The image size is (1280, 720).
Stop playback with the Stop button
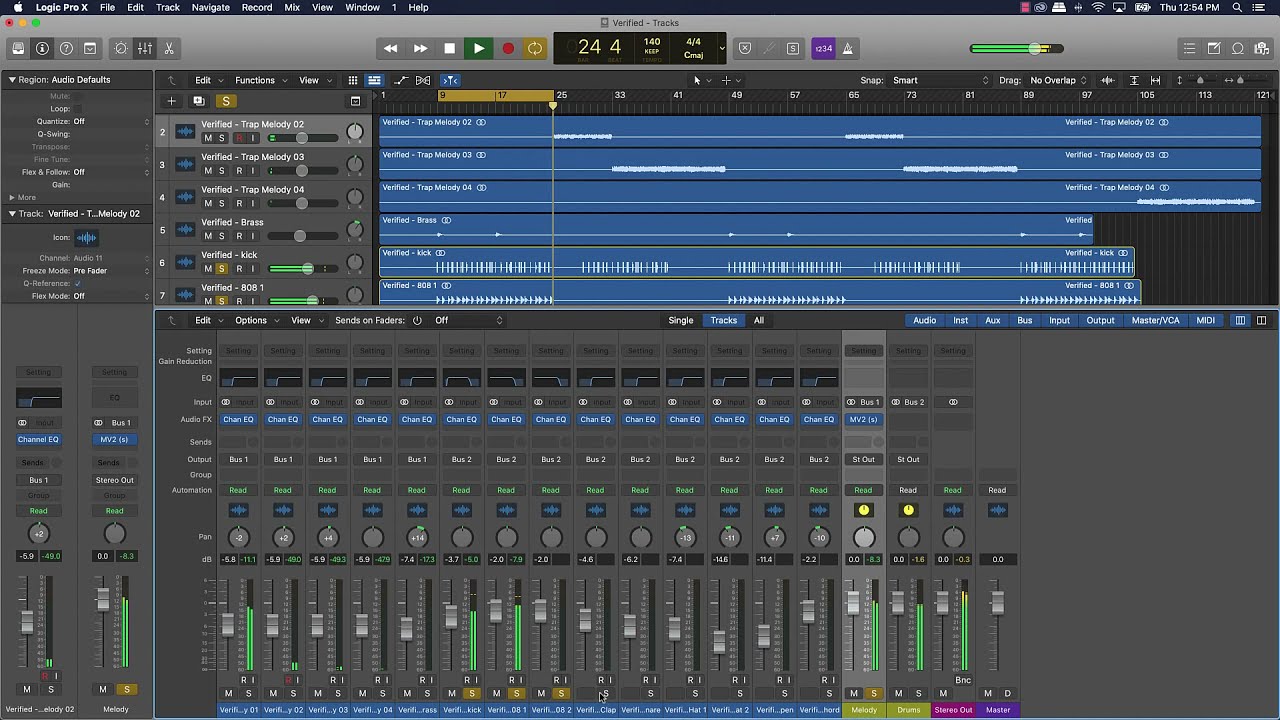450,48
